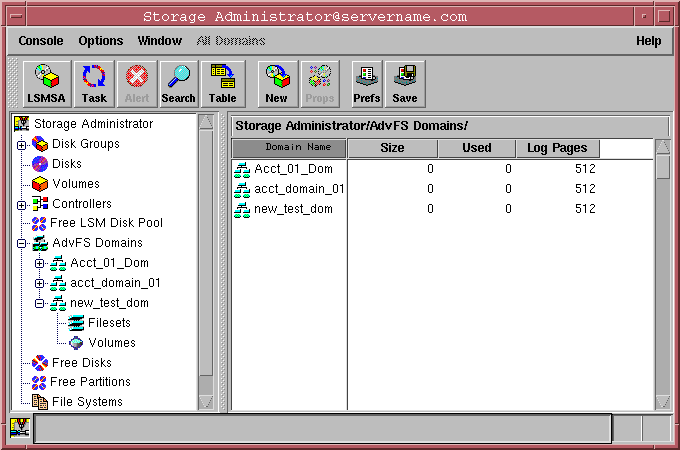The width and height of the screenshot is (680, 450).
Task: Open the Table view icon
Action: pos(222,84)
